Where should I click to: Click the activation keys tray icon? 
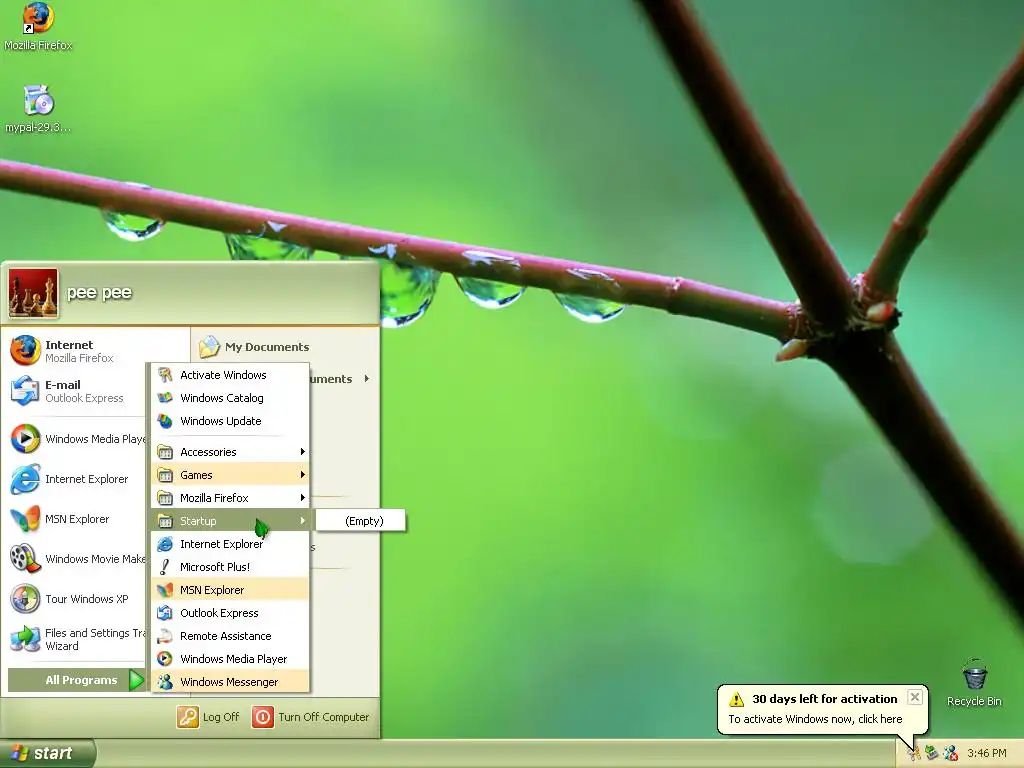(x=913, y=754)
